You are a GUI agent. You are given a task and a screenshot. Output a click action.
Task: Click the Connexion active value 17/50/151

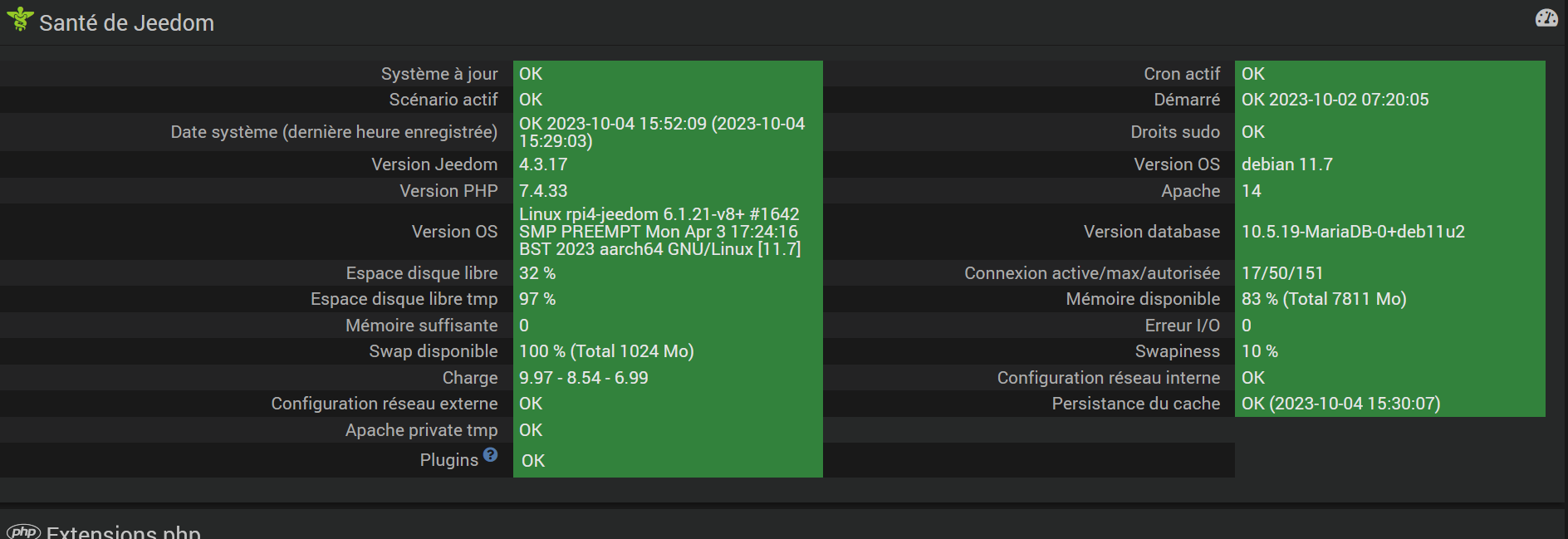coord(1282,273)
